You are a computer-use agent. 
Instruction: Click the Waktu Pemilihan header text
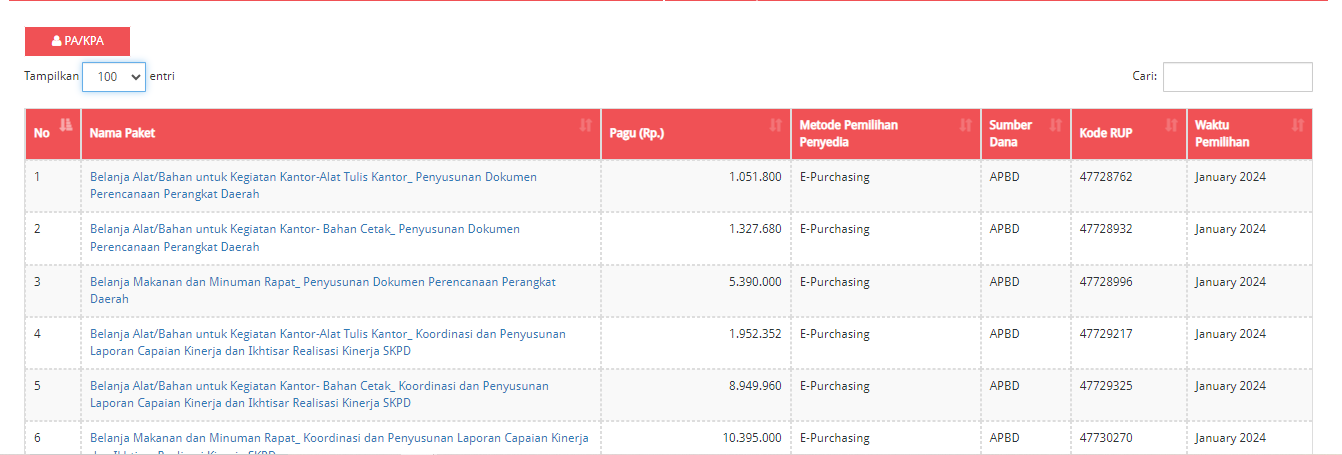coord(1222,133)
